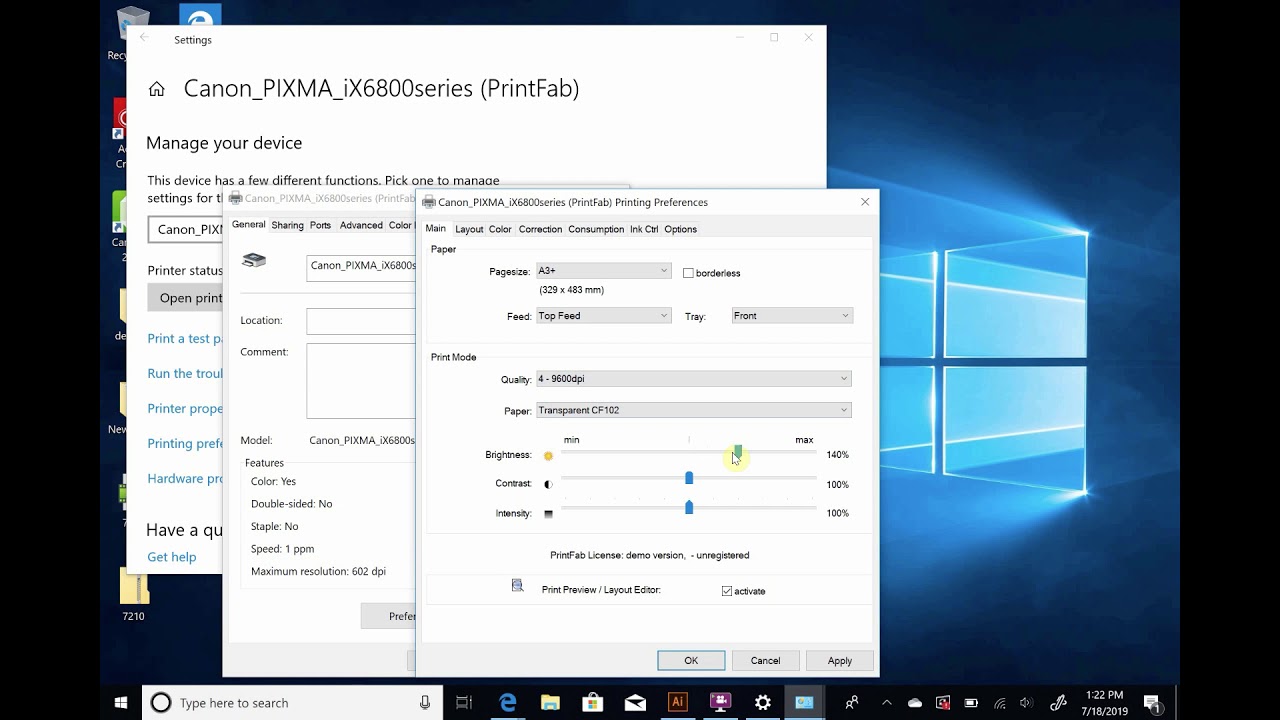Open the Feed dropdown showing Top Feed
The width and height of the screenshot is (1280, 720).
pos(603,316)
